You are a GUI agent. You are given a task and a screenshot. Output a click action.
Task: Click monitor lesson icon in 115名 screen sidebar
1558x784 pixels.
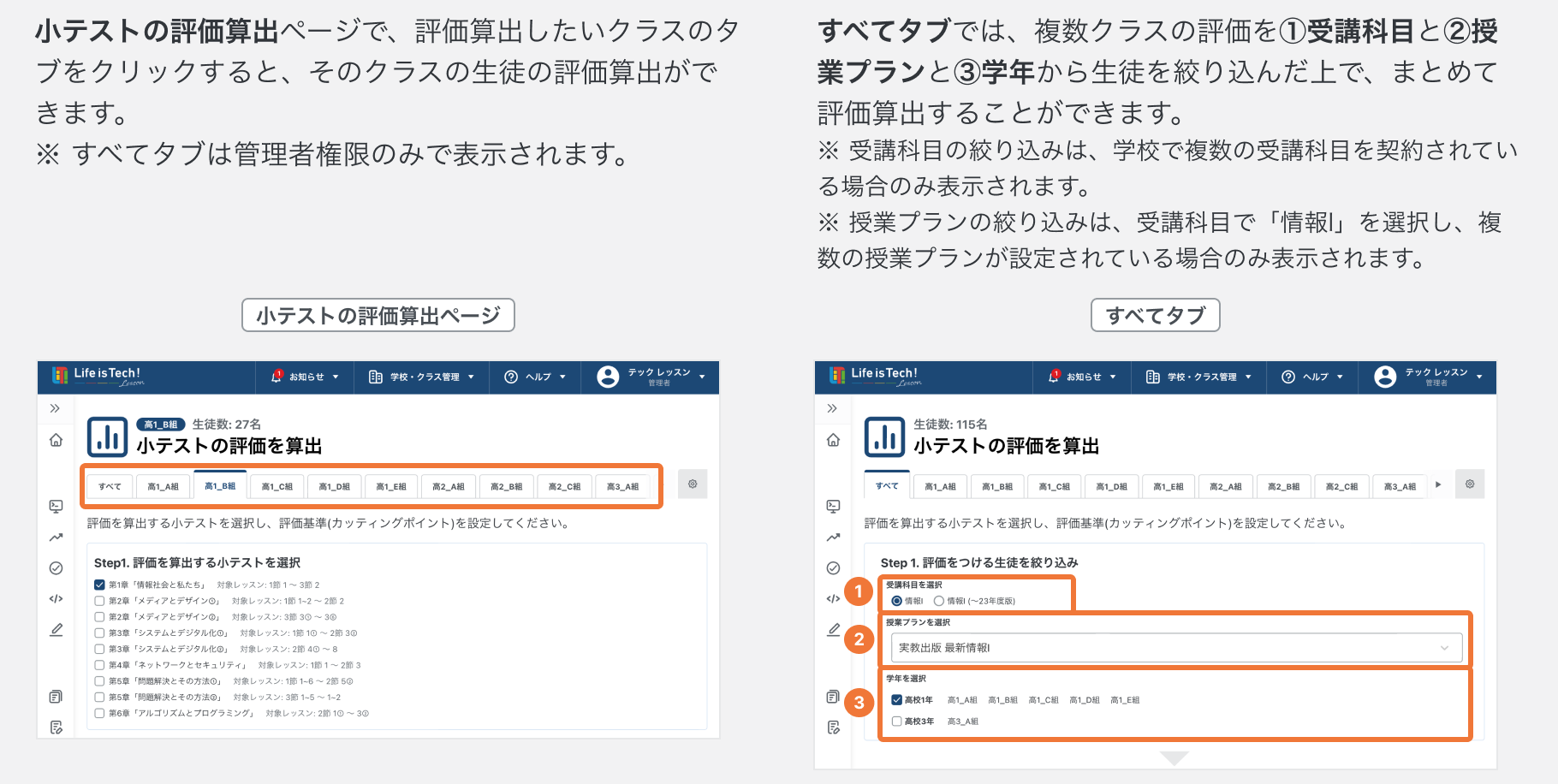pyautogui.click(x=833, y=506)
